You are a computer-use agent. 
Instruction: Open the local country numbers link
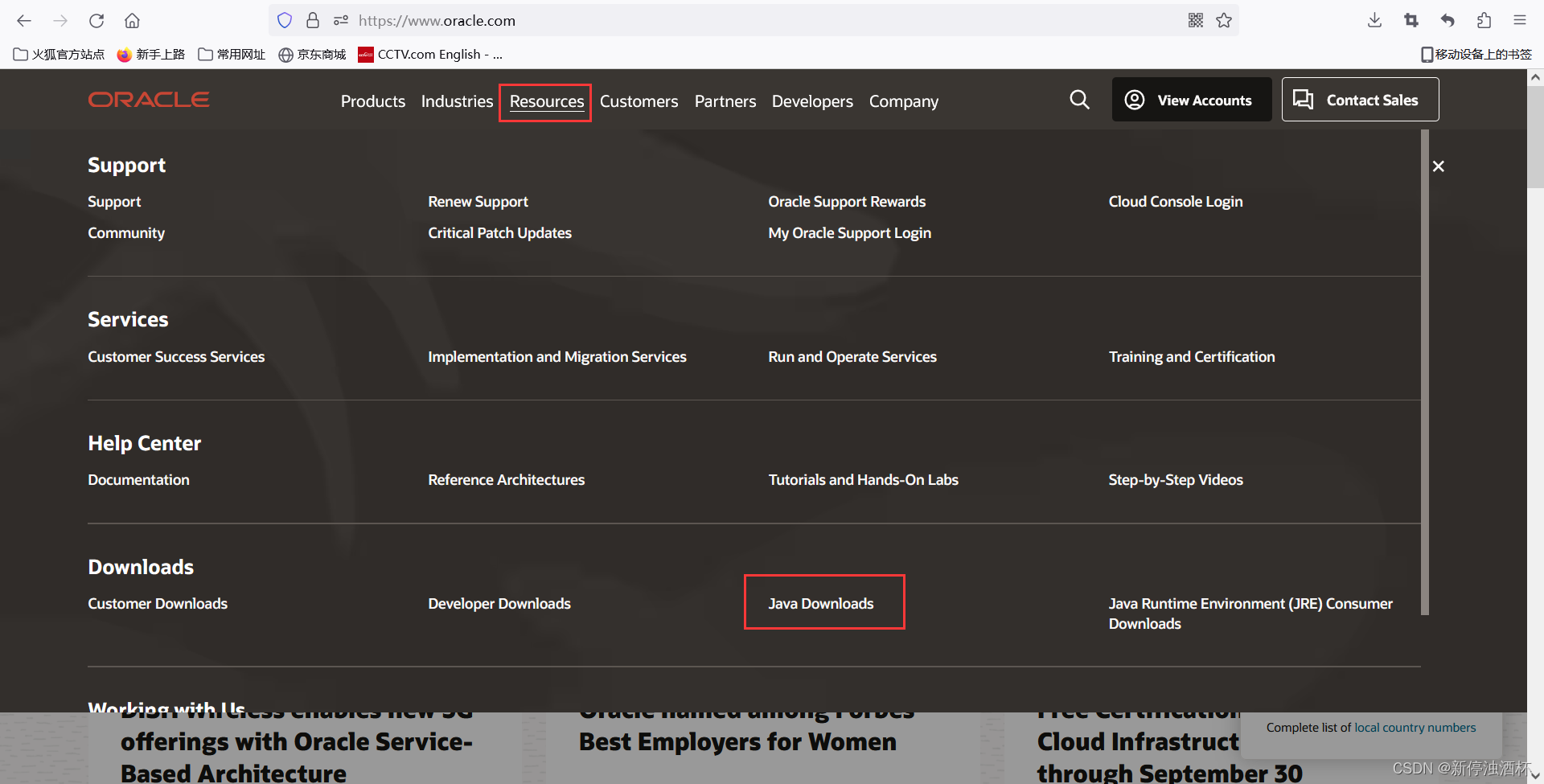click(1415, 728)
